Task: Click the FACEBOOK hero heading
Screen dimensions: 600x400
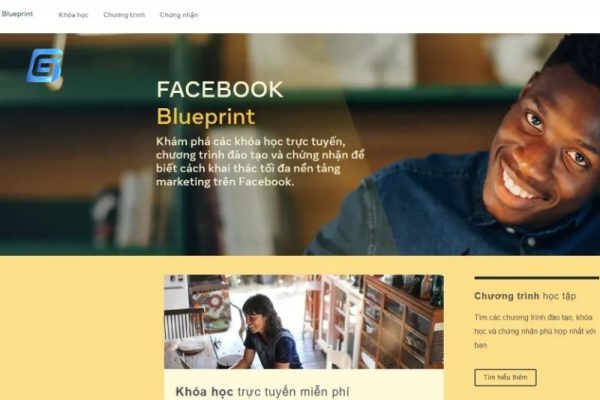Action: (x=220, y=90)
